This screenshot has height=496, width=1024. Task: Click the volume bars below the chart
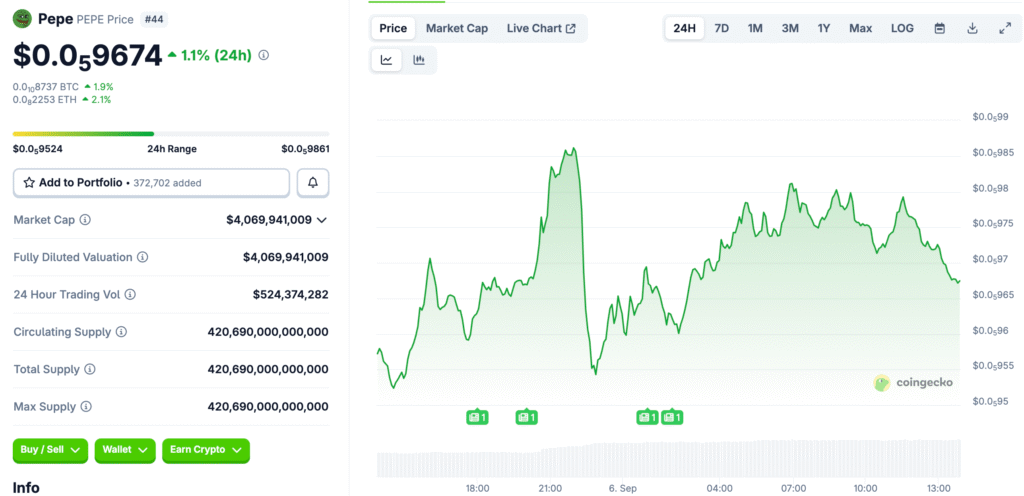[x=669, y=458]
